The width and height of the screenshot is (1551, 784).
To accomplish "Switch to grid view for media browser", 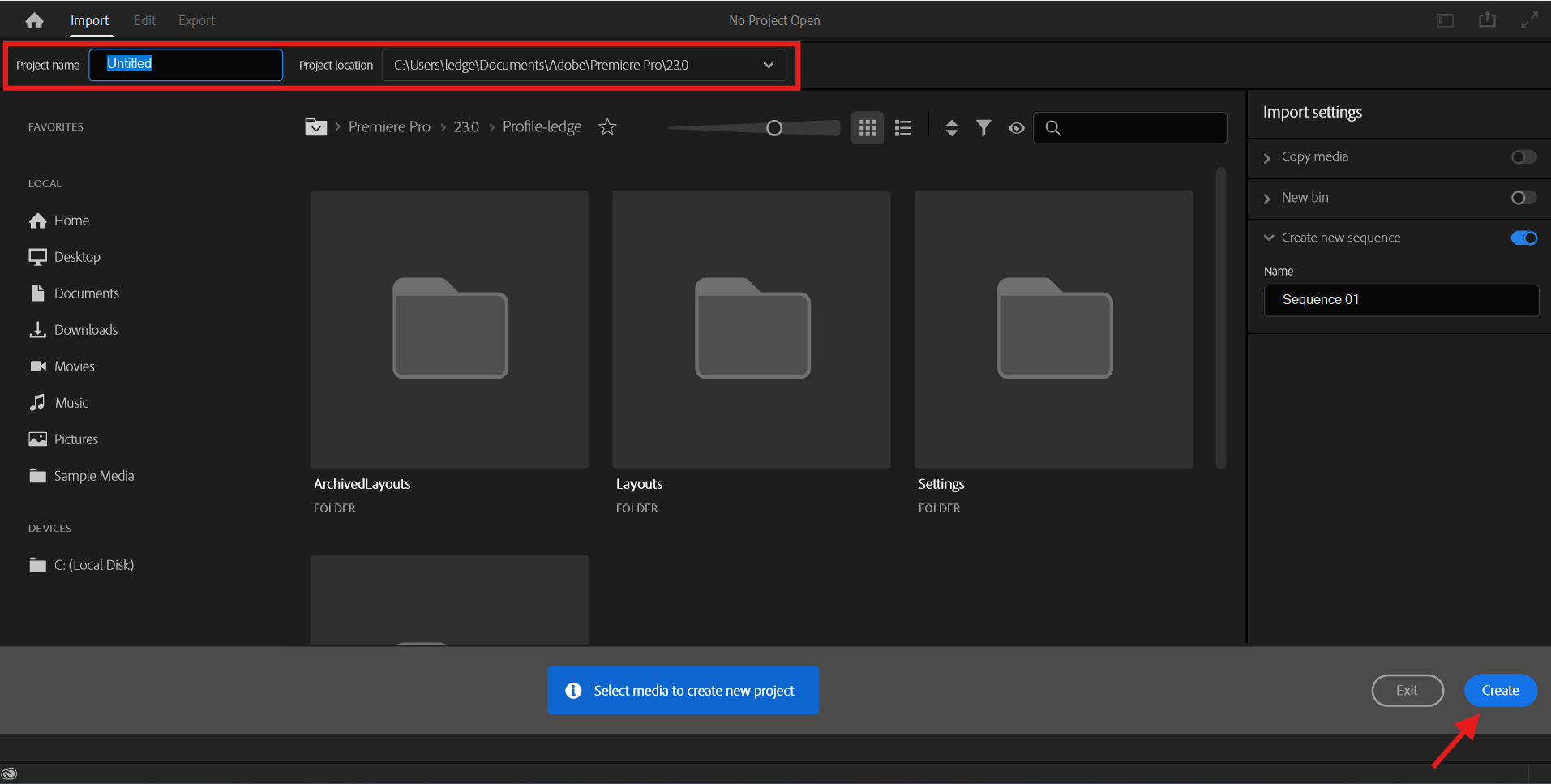I will 867,127.
